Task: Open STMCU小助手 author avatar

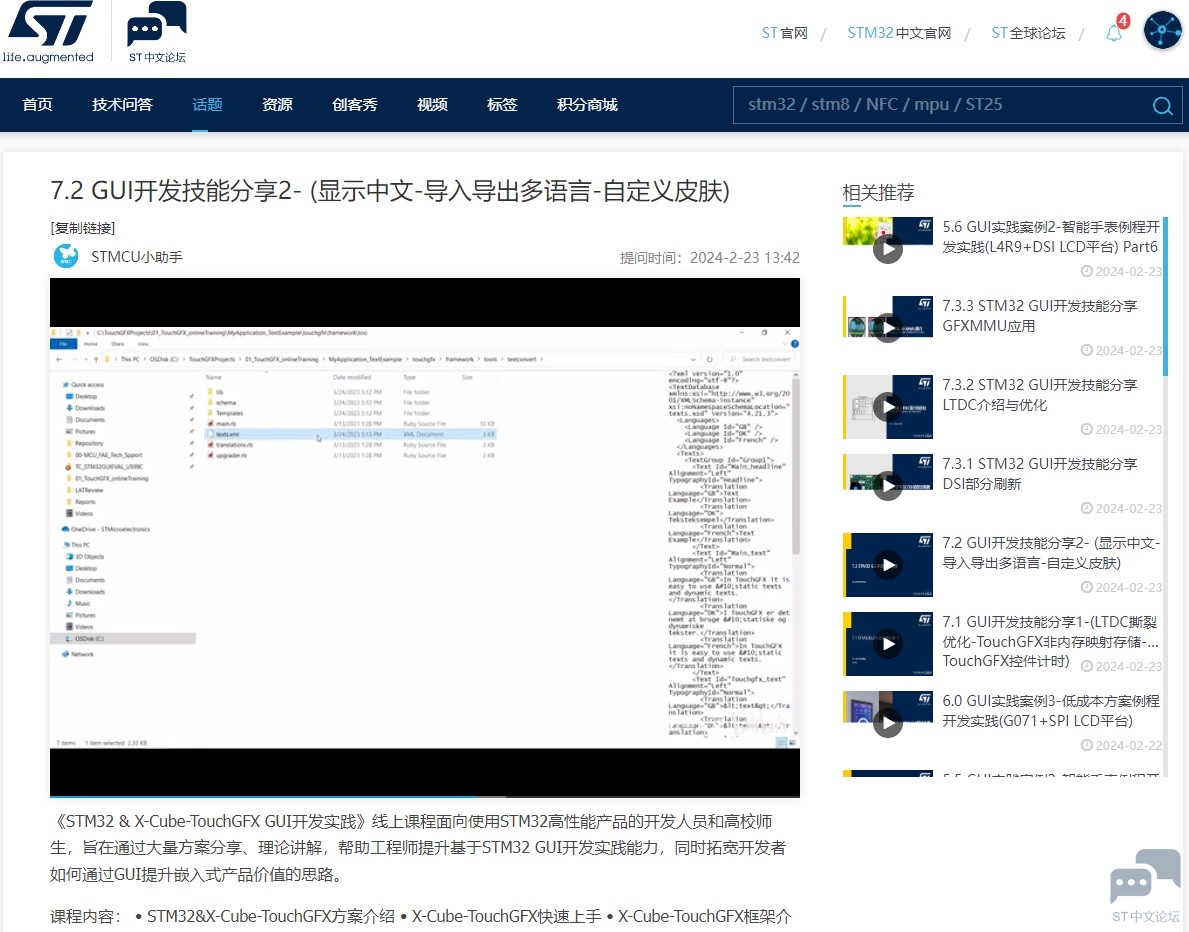Action: click(x=66, y=256)
